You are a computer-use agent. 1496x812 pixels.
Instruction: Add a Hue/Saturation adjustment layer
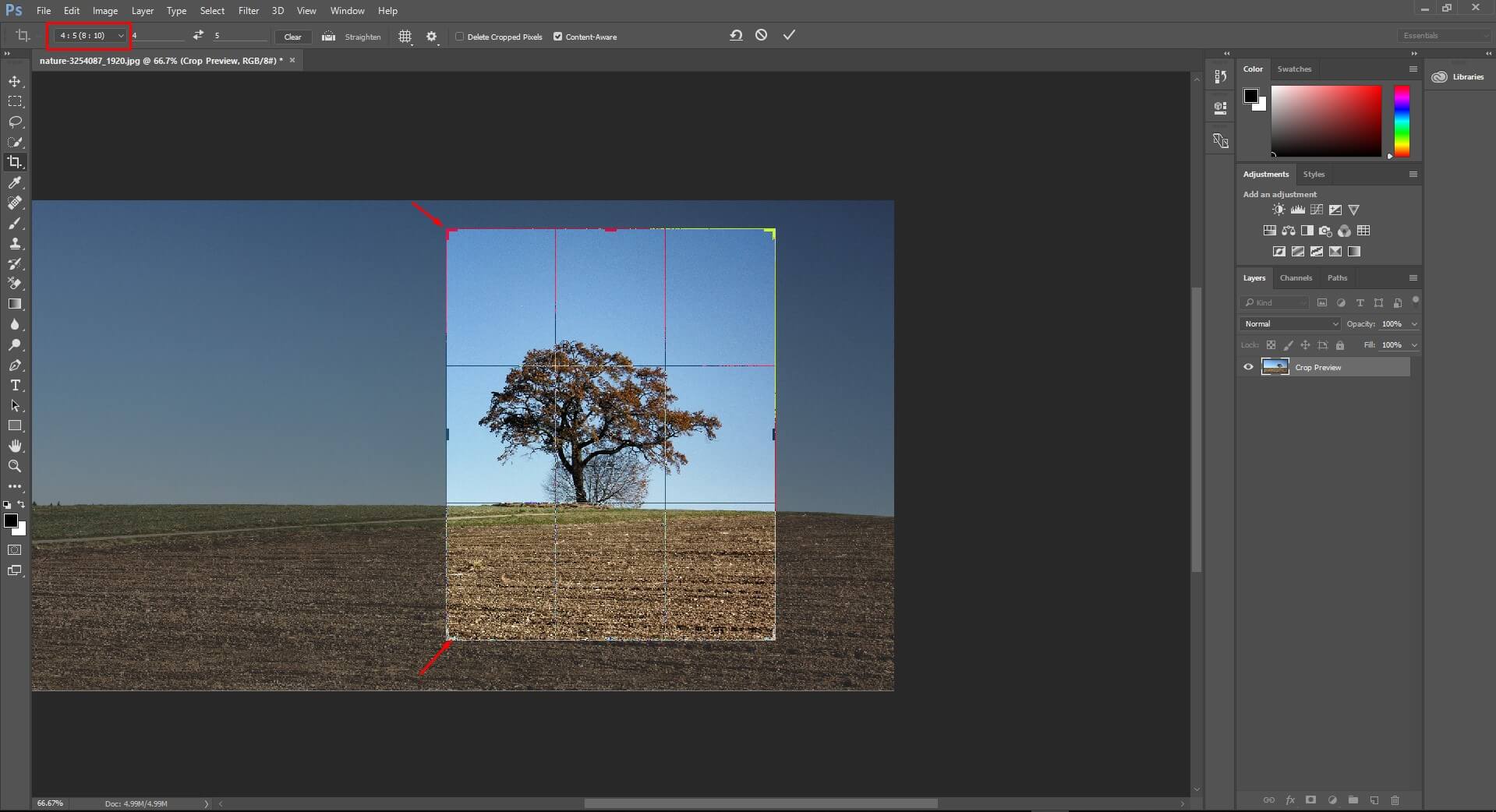pos(1269,231)
